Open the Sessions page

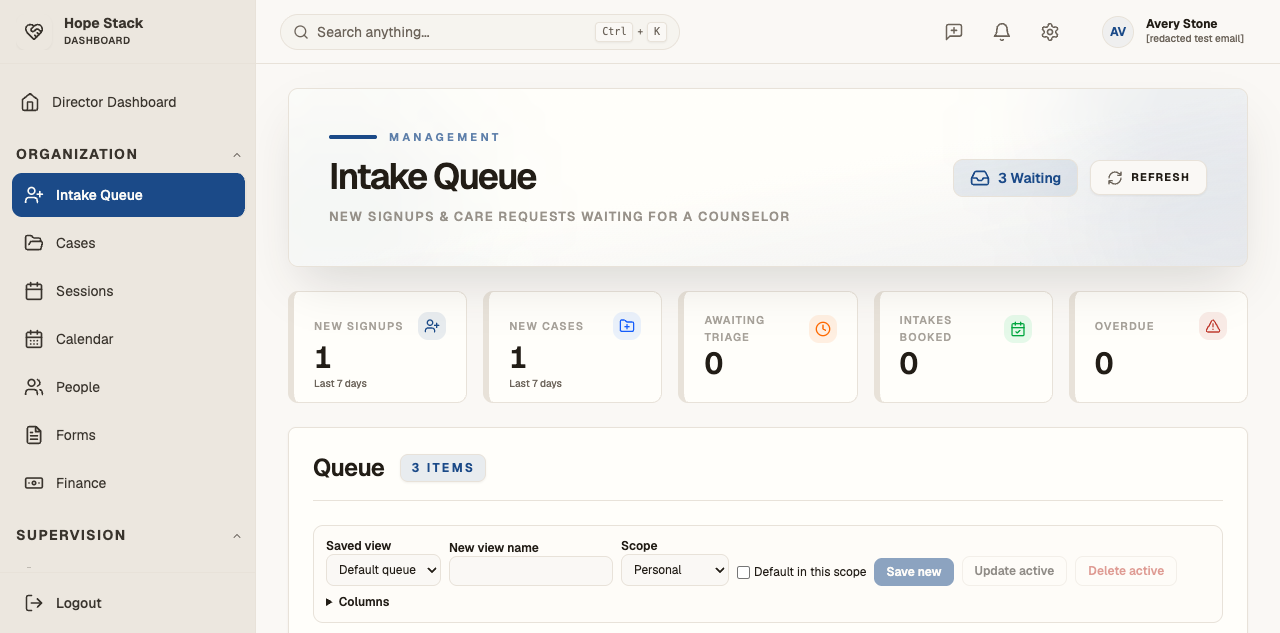tap(128, 291)
